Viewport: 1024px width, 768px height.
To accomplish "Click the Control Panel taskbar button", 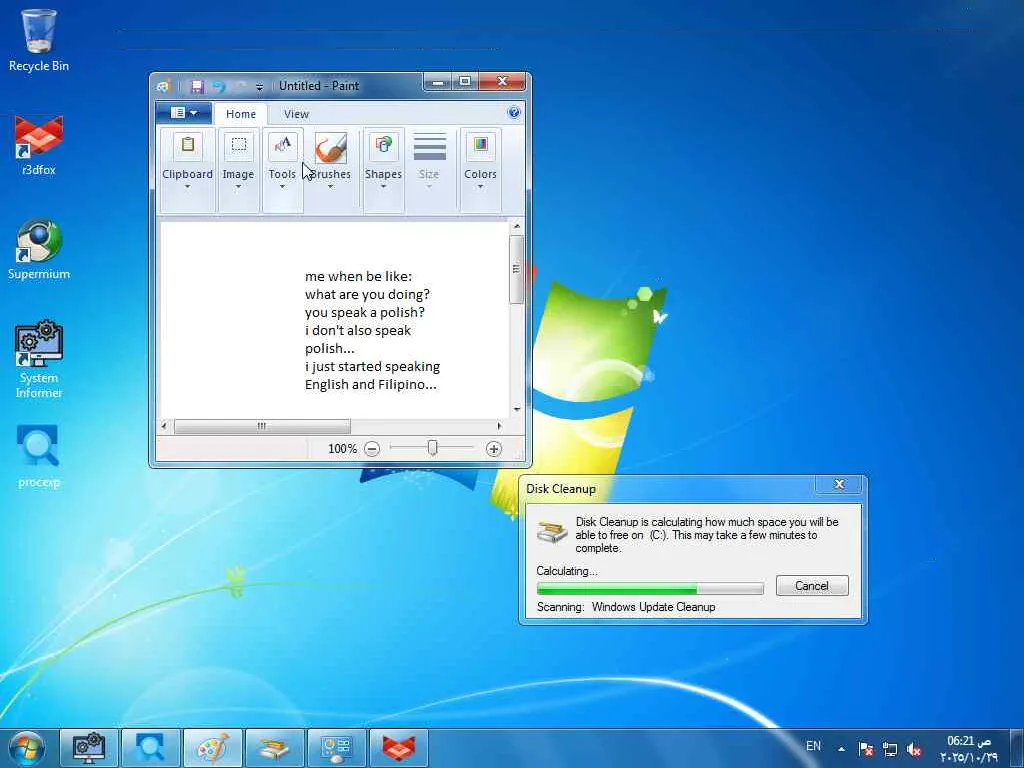I will pyautogui.click(x=337, y=748).
